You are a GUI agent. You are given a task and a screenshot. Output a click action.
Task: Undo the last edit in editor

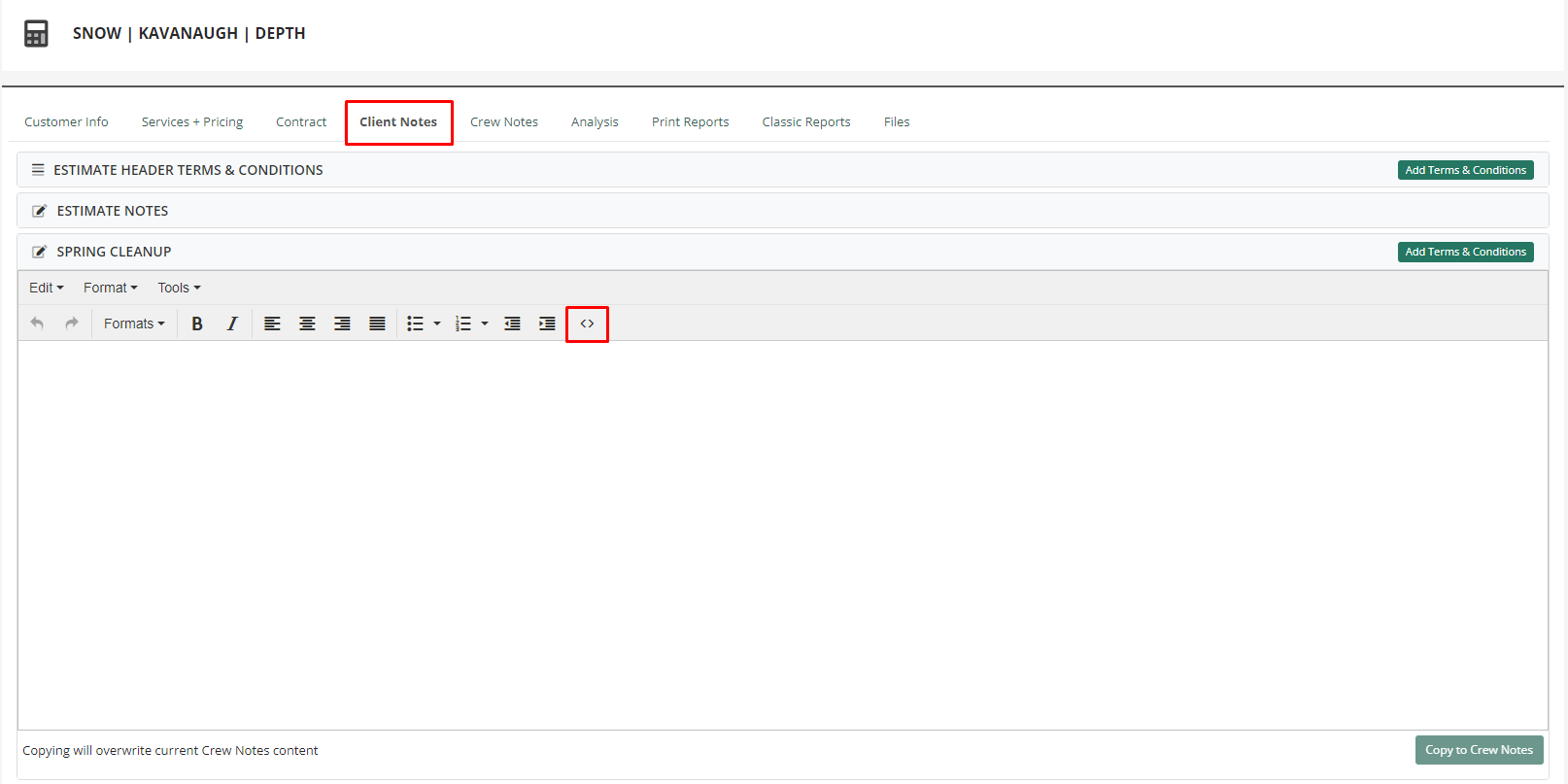pyautogui.click(x=37, y=324)
